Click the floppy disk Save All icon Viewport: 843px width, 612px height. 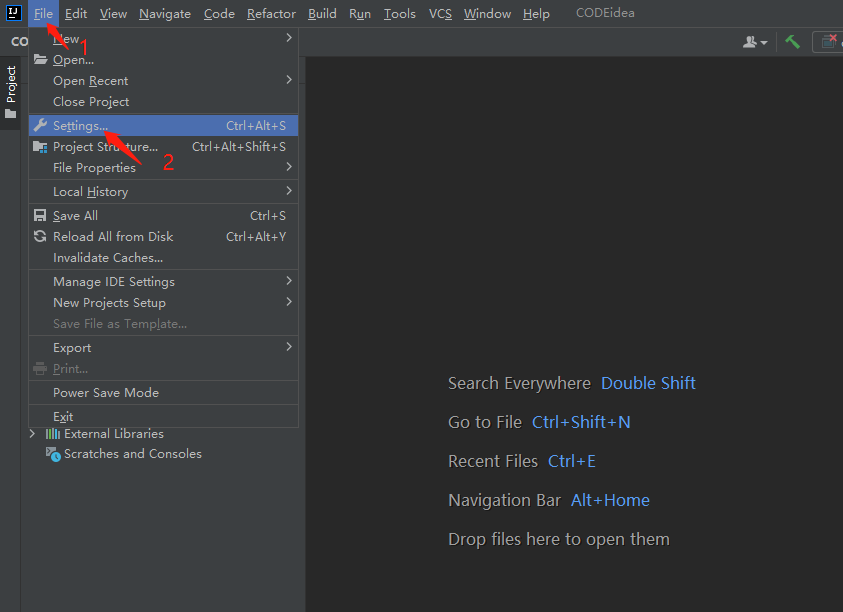click(40, 216)
